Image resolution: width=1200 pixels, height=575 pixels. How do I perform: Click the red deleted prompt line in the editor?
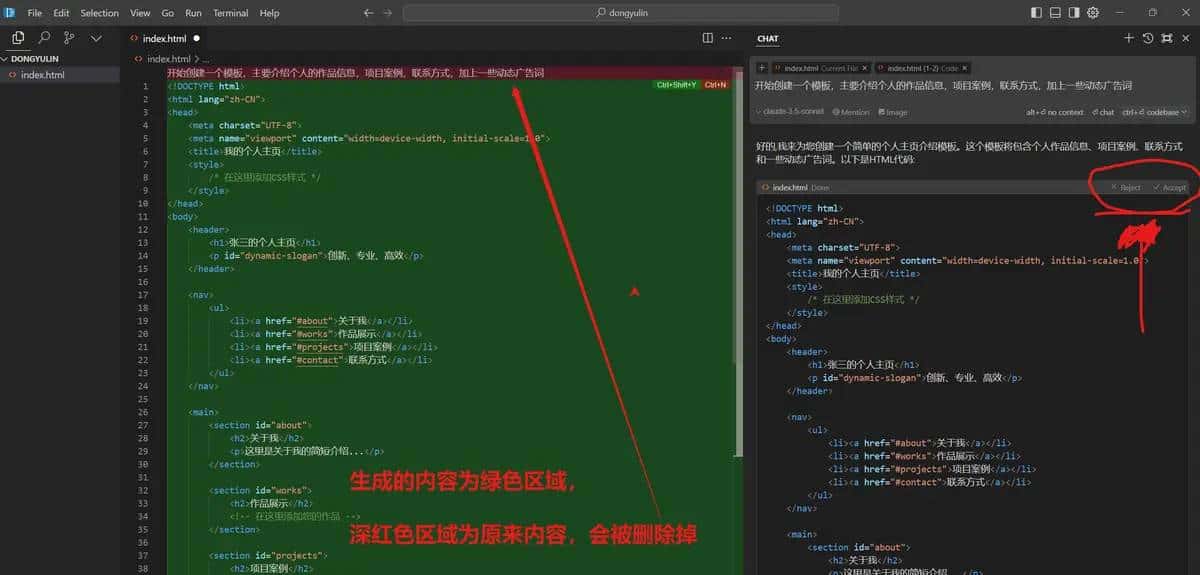pos(450,73)
